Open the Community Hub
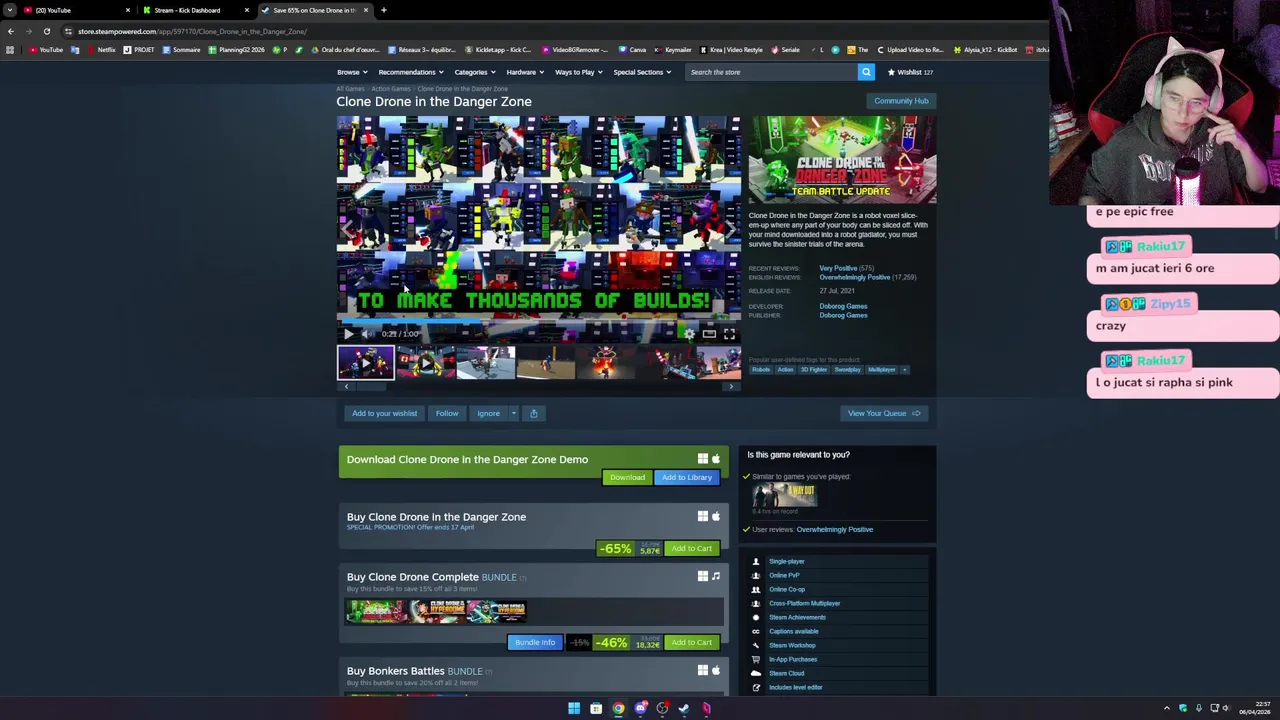Image resolution: width=1280 pixels, height=720 pixels. 901,101
